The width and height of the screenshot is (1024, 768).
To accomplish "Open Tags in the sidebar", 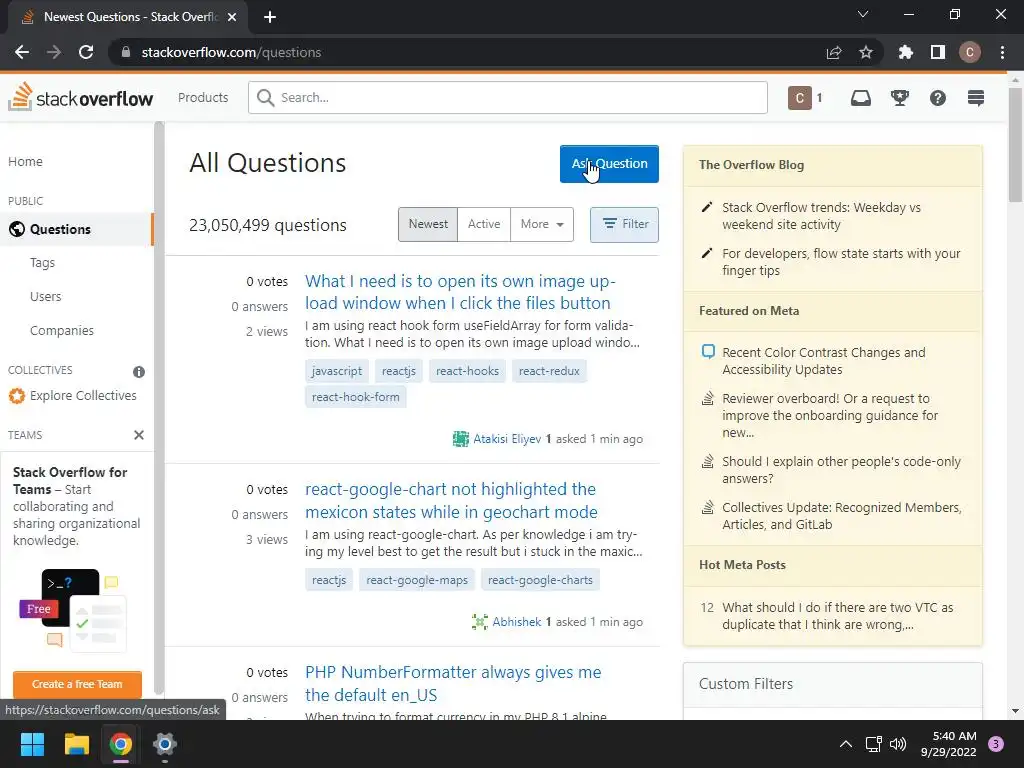I will [42, 263].
